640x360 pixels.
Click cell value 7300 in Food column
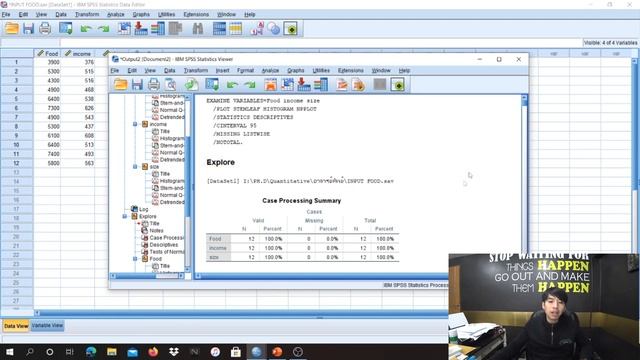pyautogui.click(x=47, y=108)
